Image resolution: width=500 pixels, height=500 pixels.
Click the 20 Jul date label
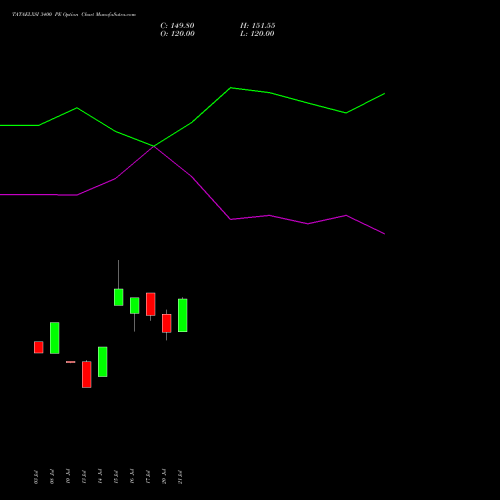pyautogui.click(x=164, y=477)
